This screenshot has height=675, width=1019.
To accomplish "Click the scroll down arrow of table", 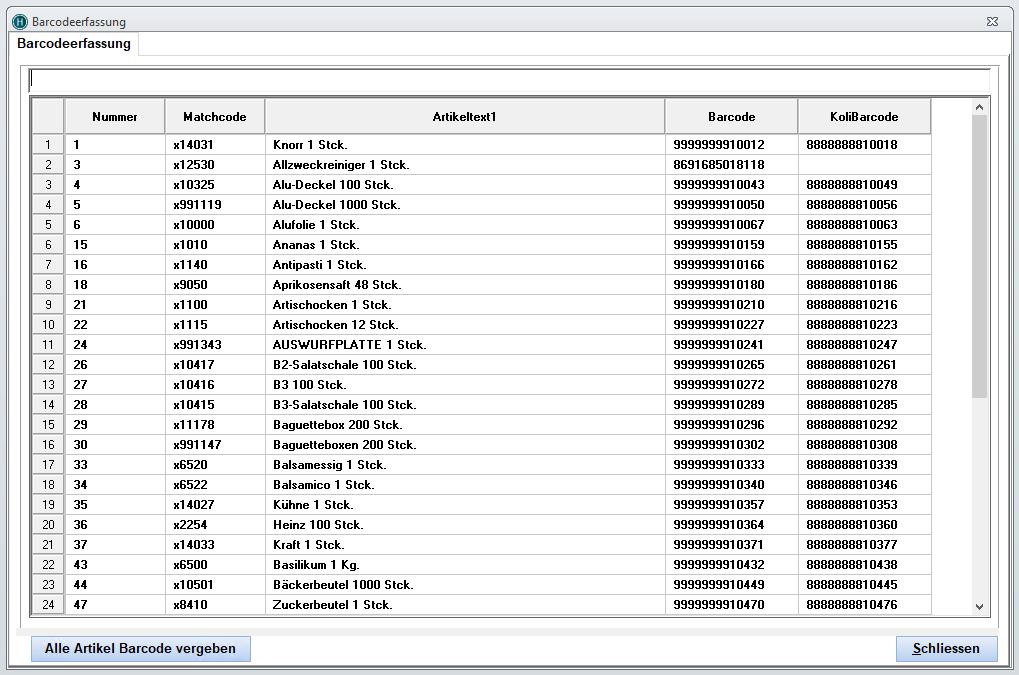I will (x=979, y=606).
